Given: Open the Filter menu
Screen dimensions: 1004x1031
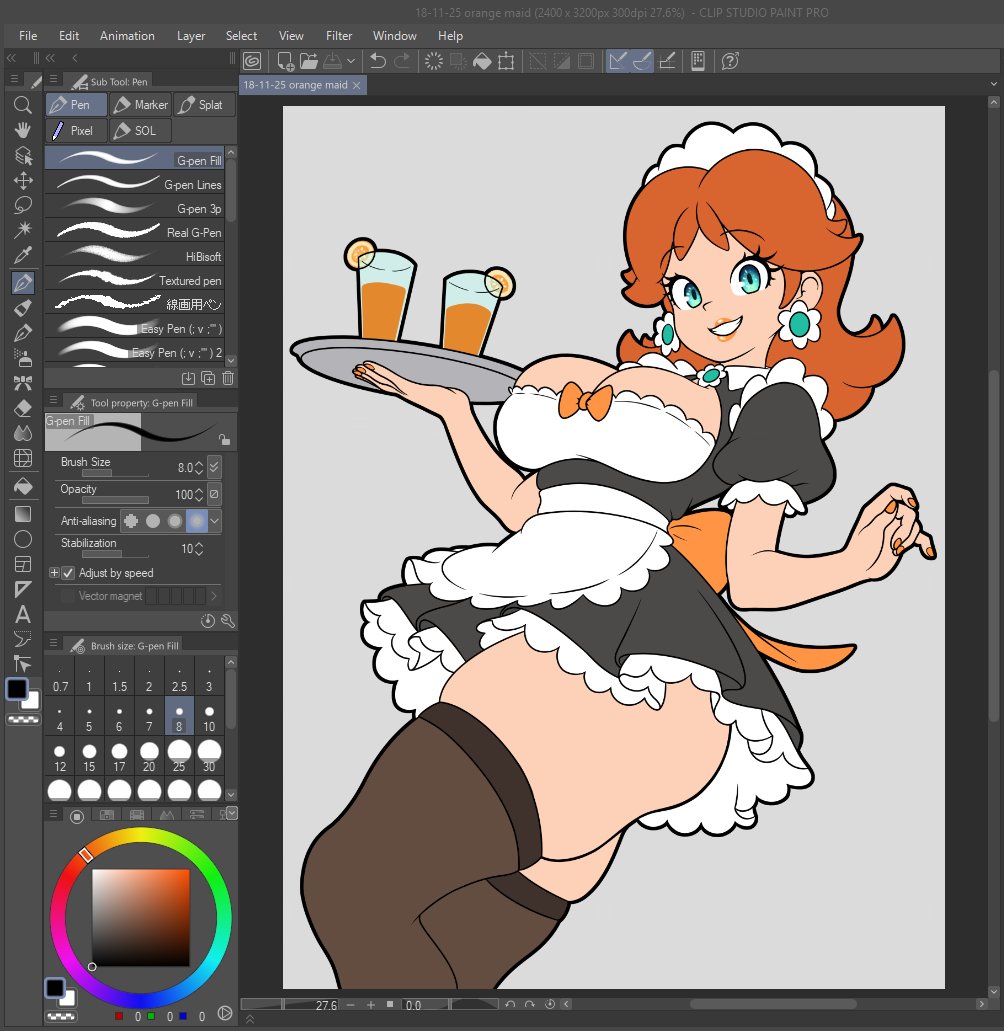Looking at the screenshot, I should tap(339, 35).
